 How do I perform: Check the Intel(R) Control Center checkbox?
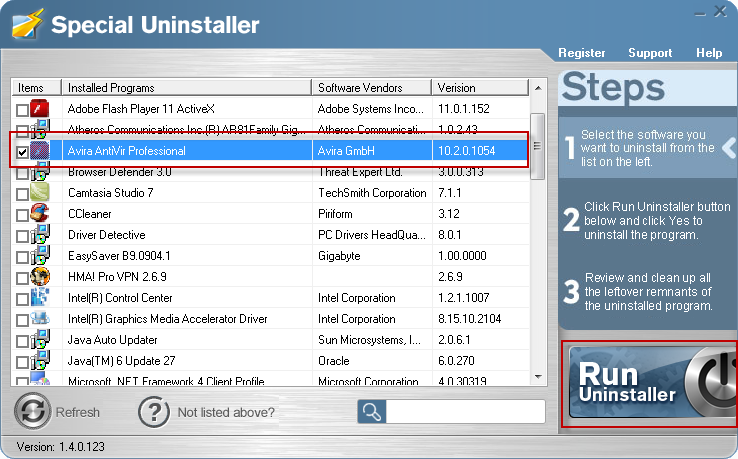coord(22,299)
